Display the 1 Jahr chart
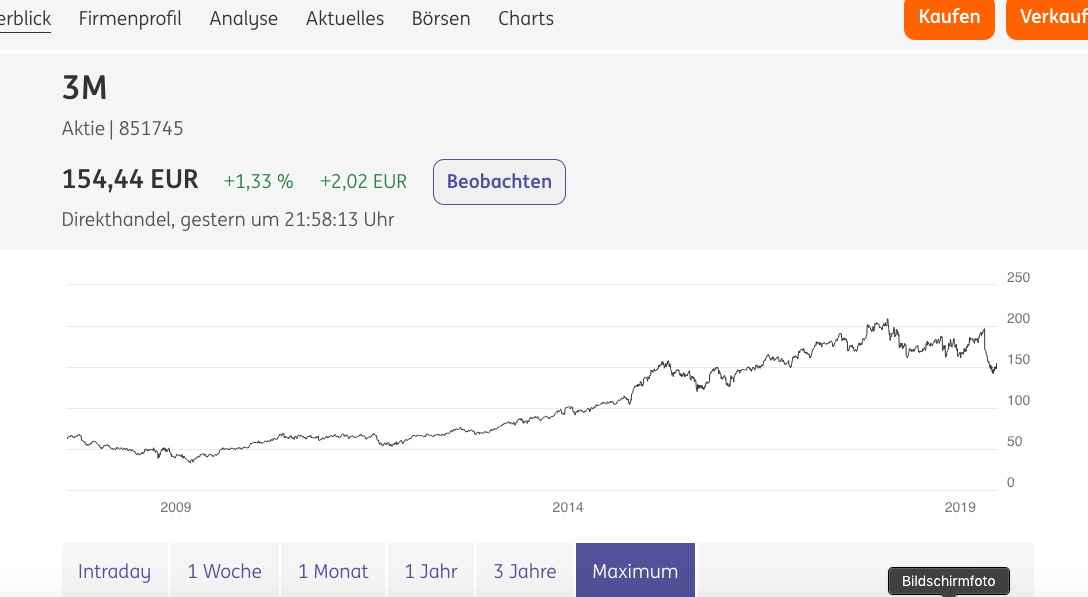The height and width of the screenshot is (597, 1088). coord(430,570)
